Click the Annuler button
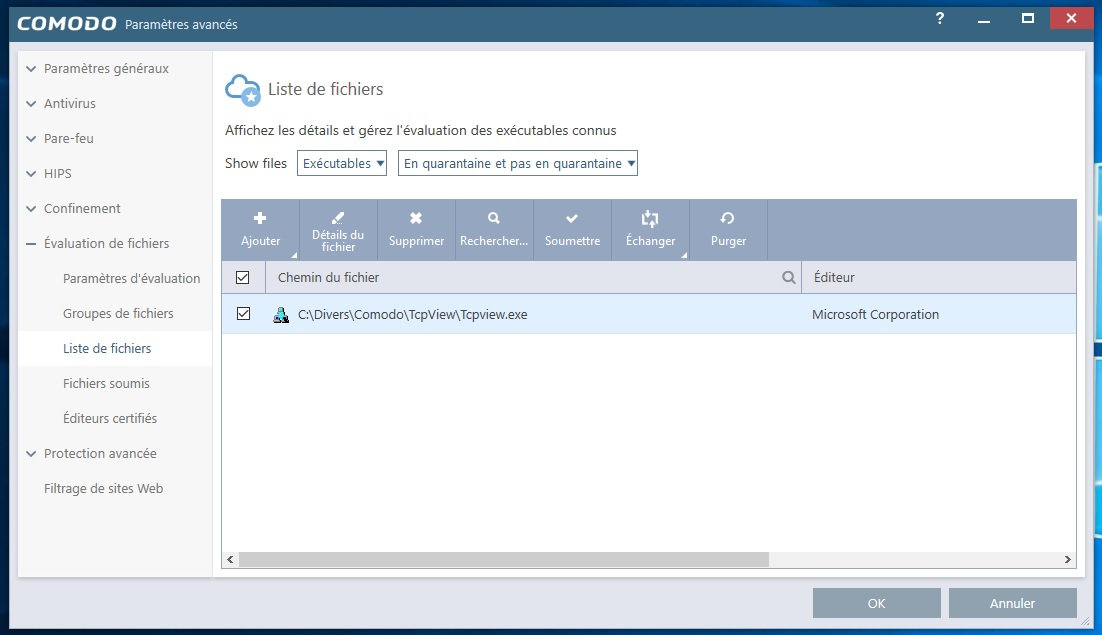Image resolution: width=1102 pixels, height=635 pixels. pos(1012,603)
